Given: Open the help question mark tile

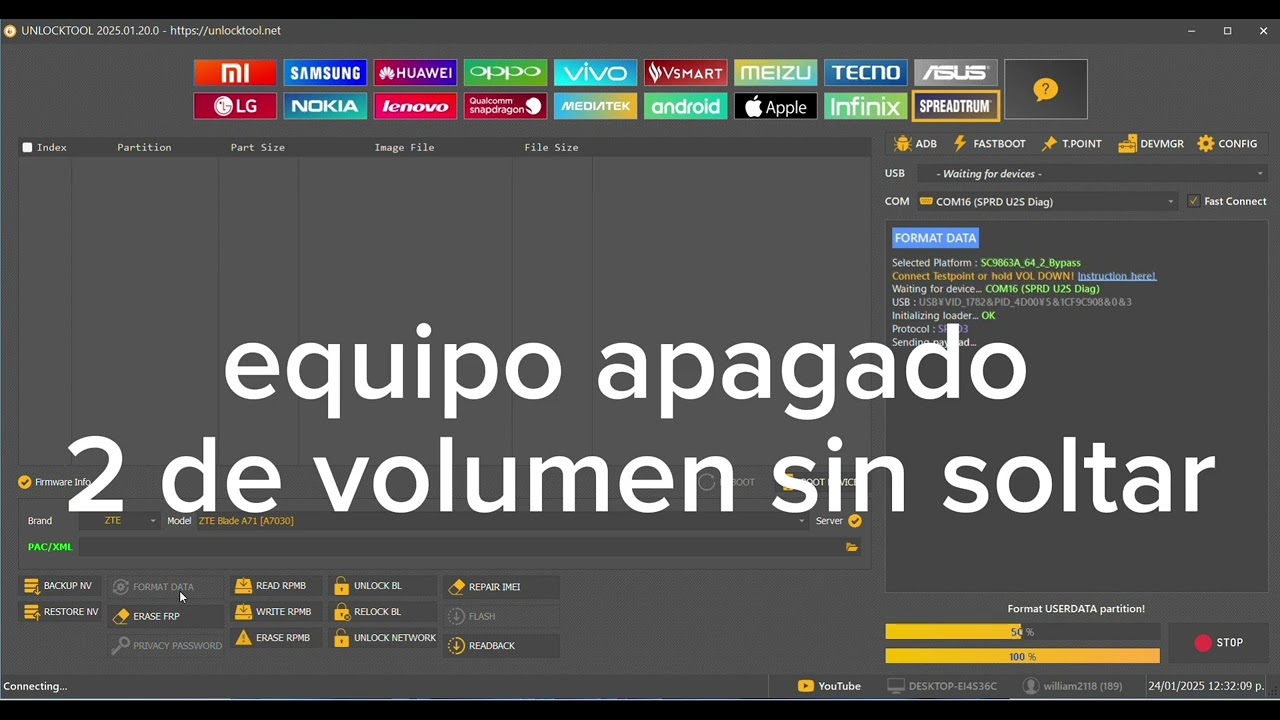Looking at the screenshot, I should pyautogui.click(x=1045, y=89).
